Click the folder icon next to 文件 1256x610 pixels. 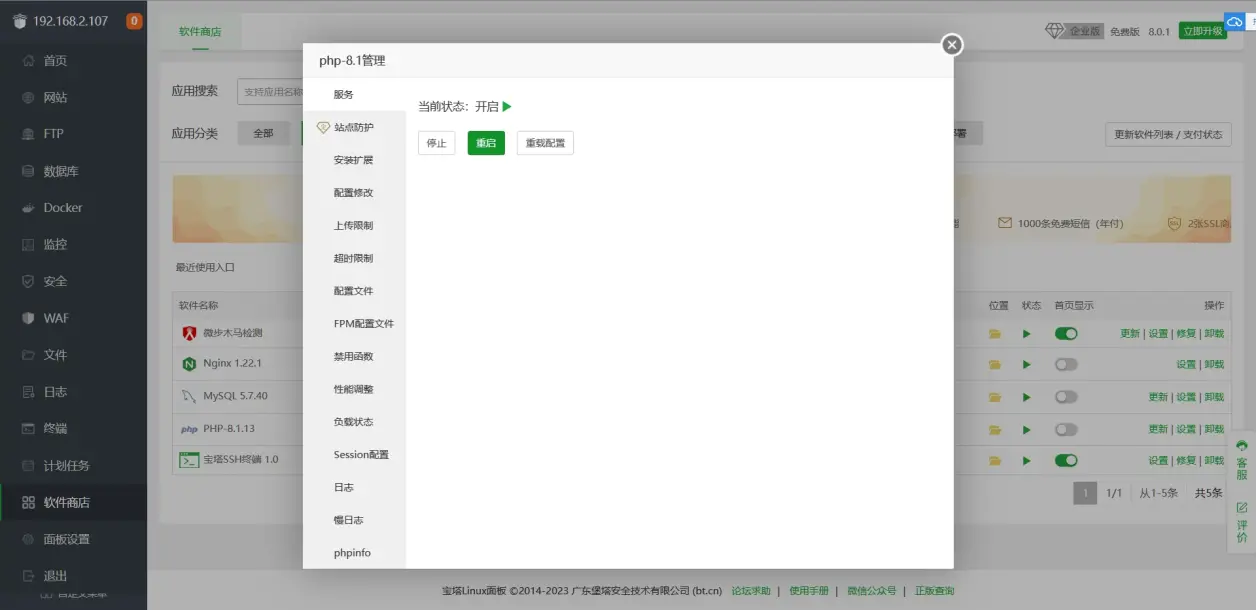point(28,355)
